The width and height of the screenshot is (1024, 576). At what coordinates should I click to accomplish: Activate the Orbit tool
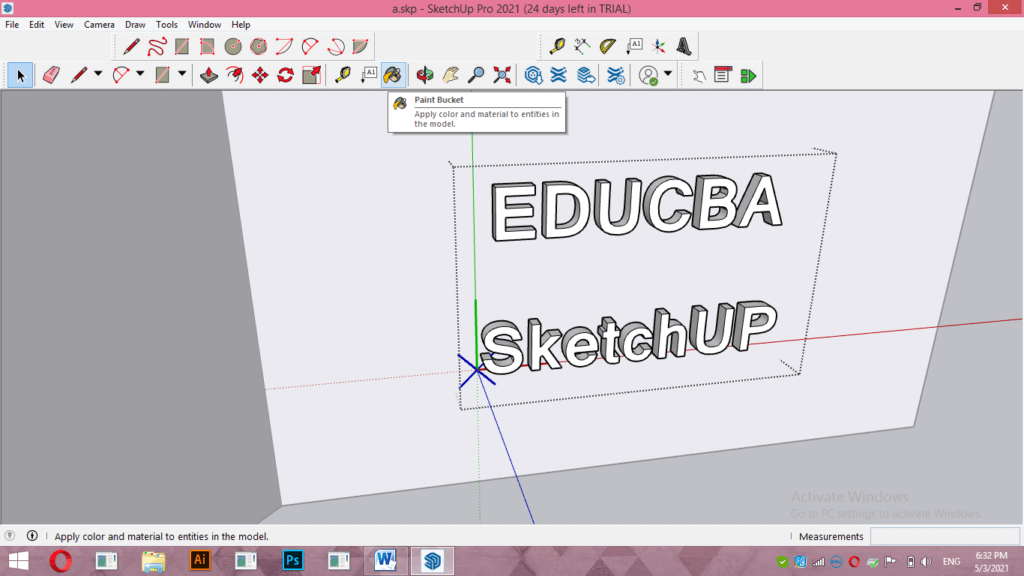pyautogui.click(x=423, y=74)
